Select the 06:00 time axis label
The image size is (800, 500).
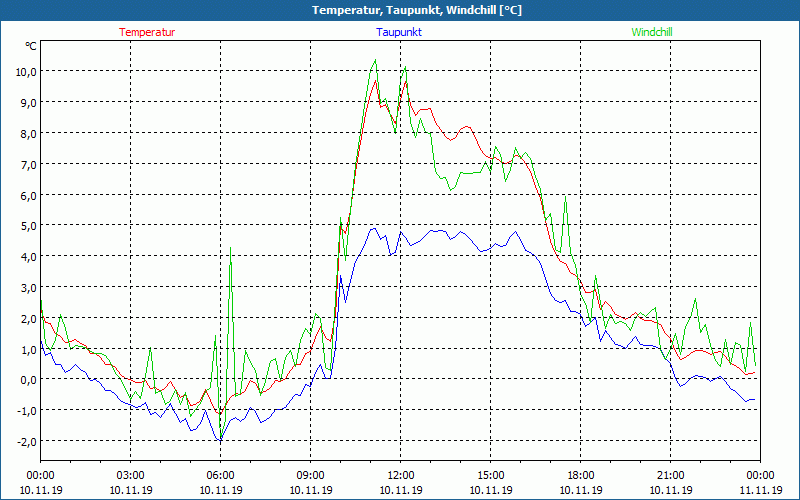[221, 475]
